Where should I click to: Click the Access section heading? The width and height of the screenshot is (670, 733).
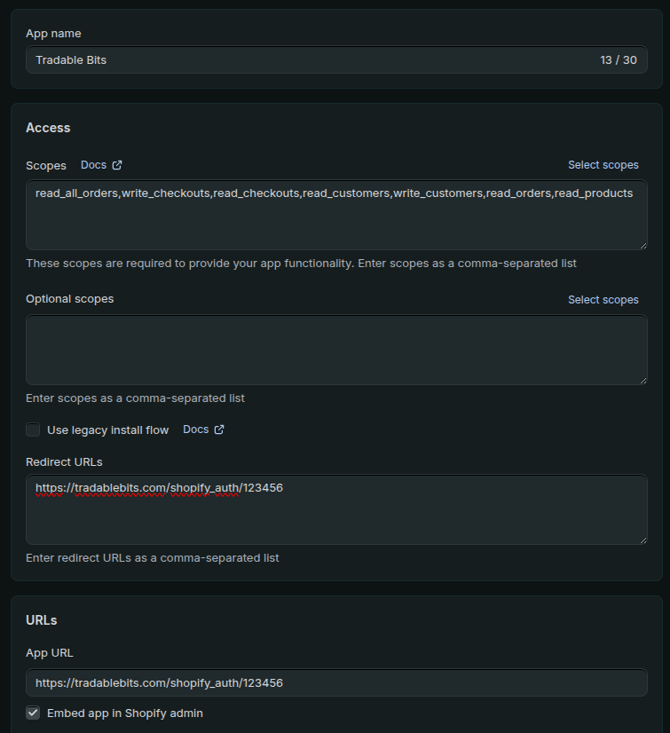[48, 128]
